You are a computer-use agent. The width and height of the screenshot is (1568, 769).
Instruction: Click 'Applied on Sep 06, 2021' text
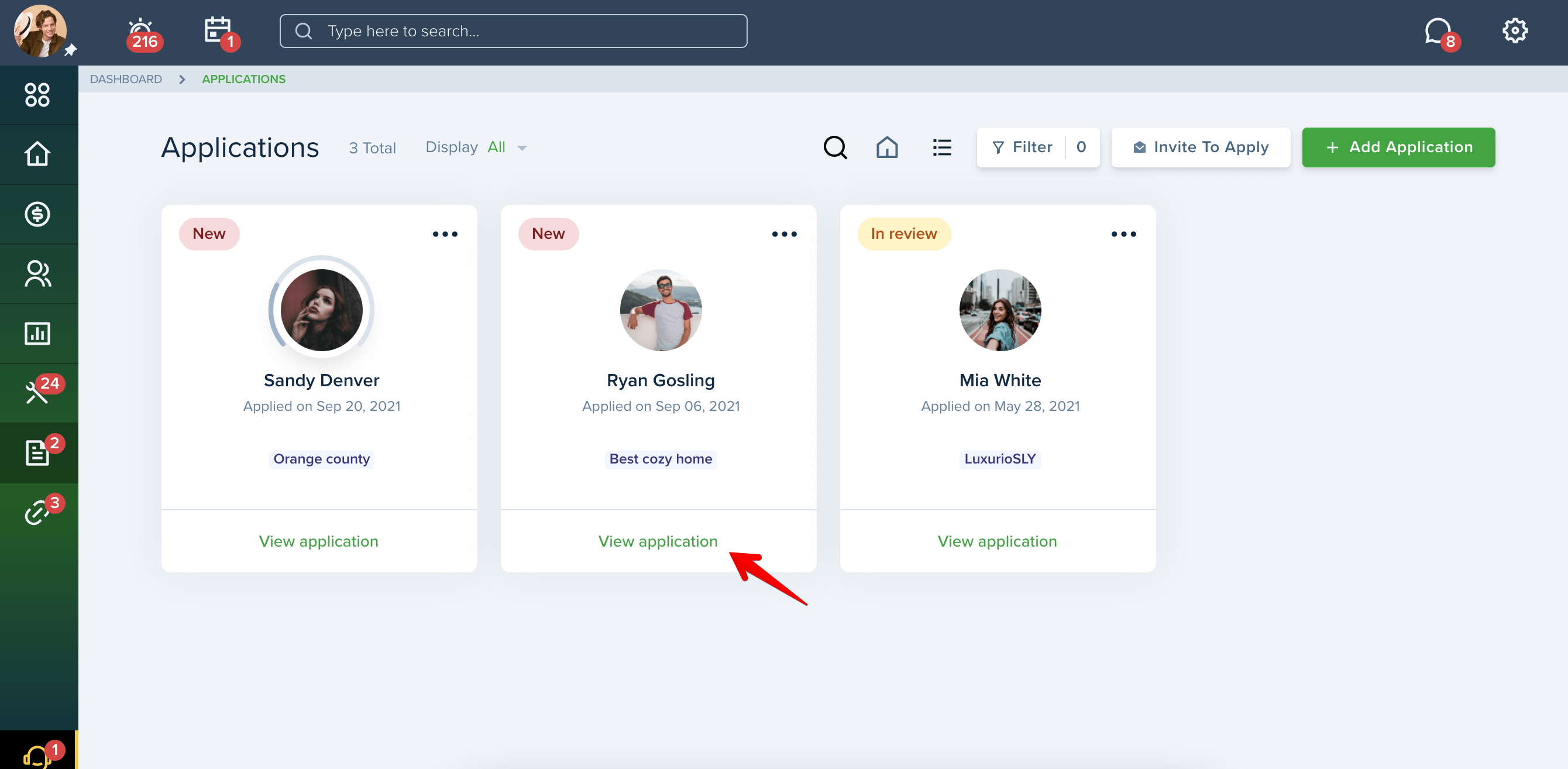pyautogui.click(x=661, y=406)
